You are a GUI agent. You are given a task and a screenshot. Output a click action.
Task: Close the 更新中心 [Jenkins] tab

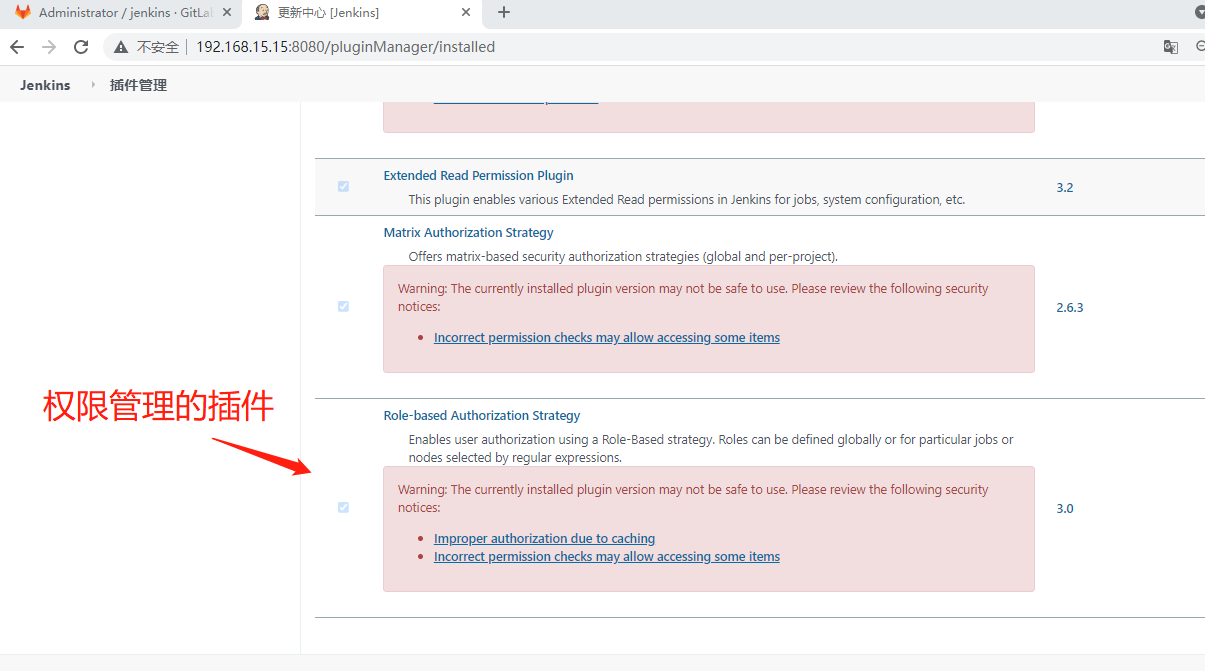click(x=466, y=13)
